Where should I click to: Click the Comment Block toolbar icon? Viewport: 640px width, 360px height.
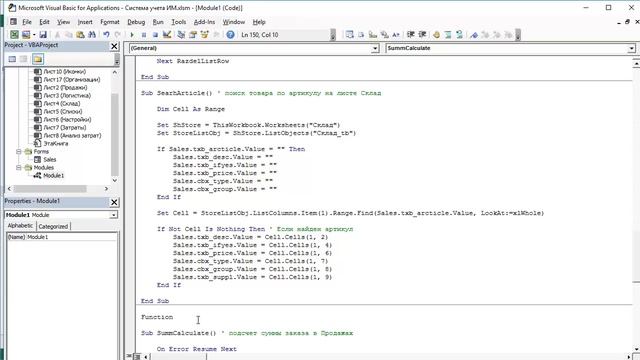coord(448,35)
